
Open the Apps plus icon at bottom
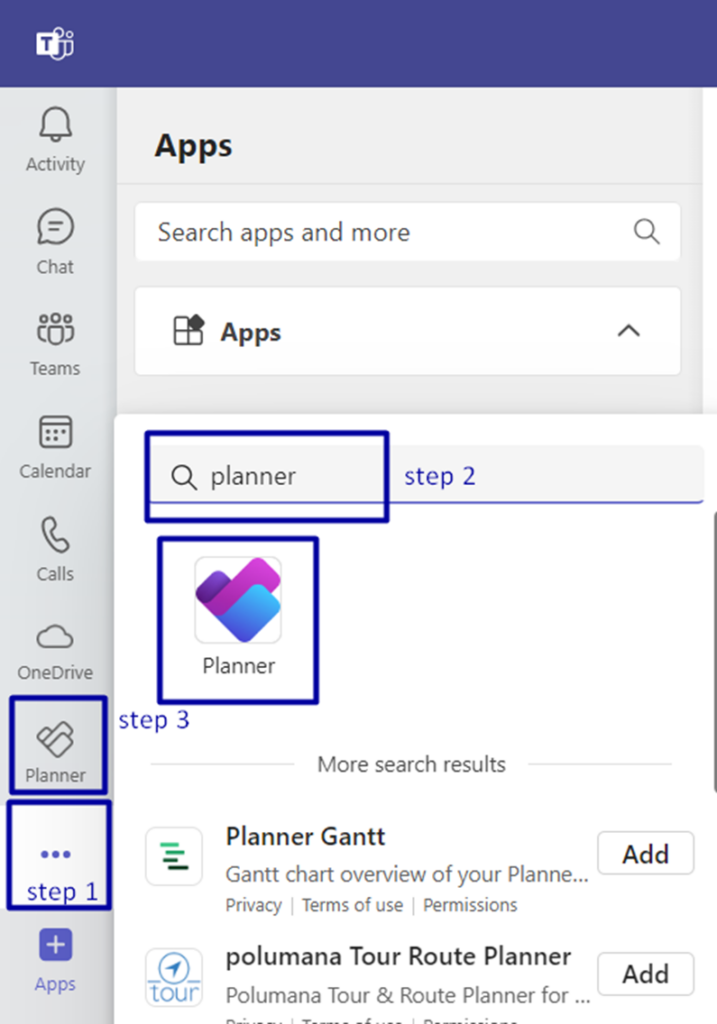coord(54,943)
